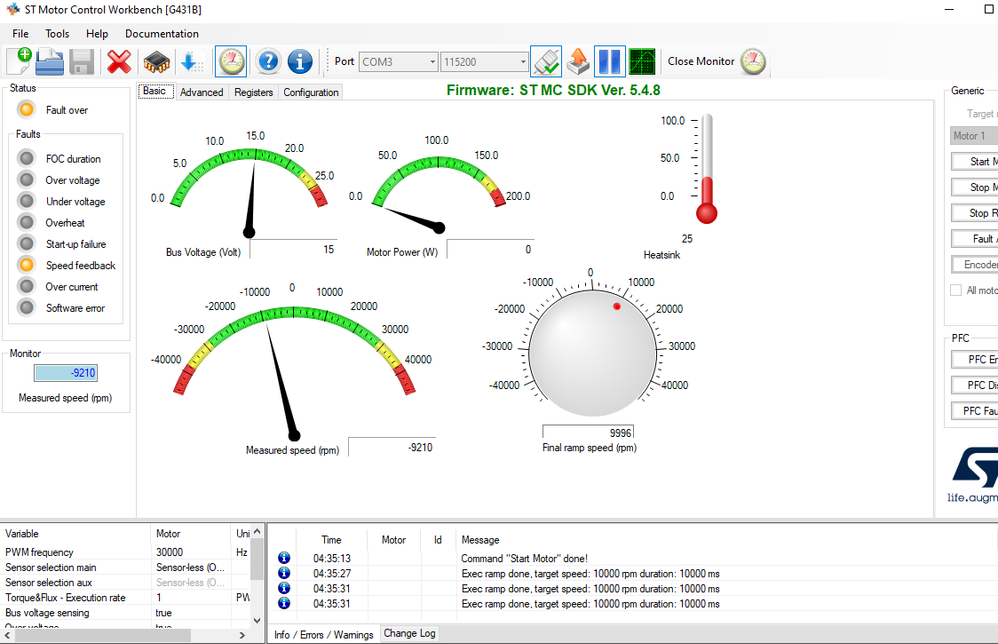Click the PFC Disable button
The height and width of the screenshot is (644, 998).
(974, 385)
